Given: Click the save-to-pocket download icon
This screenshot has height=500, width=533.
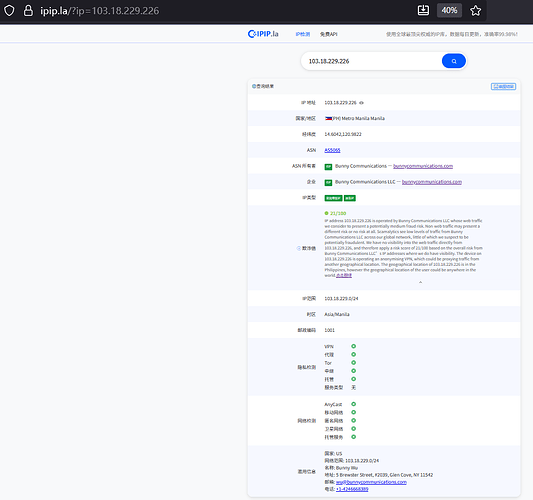Looking at the screenshot, I should click(x=423, y=10).
